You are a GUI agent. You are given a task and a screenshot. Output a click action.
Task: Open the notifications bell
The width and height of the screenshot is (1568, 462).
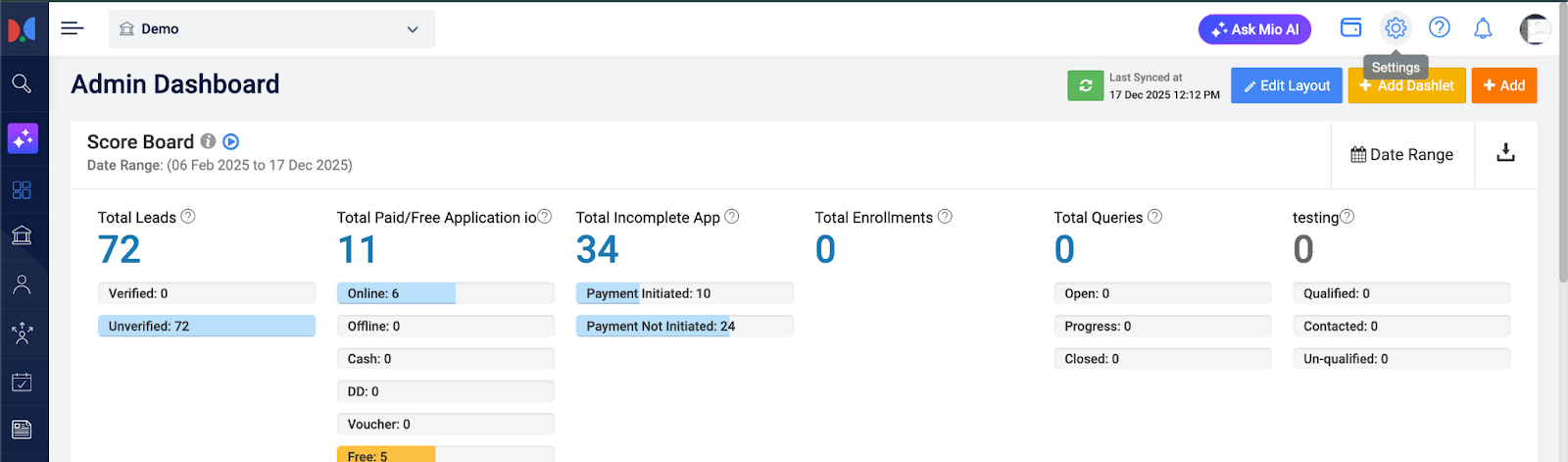point(1483,28)
